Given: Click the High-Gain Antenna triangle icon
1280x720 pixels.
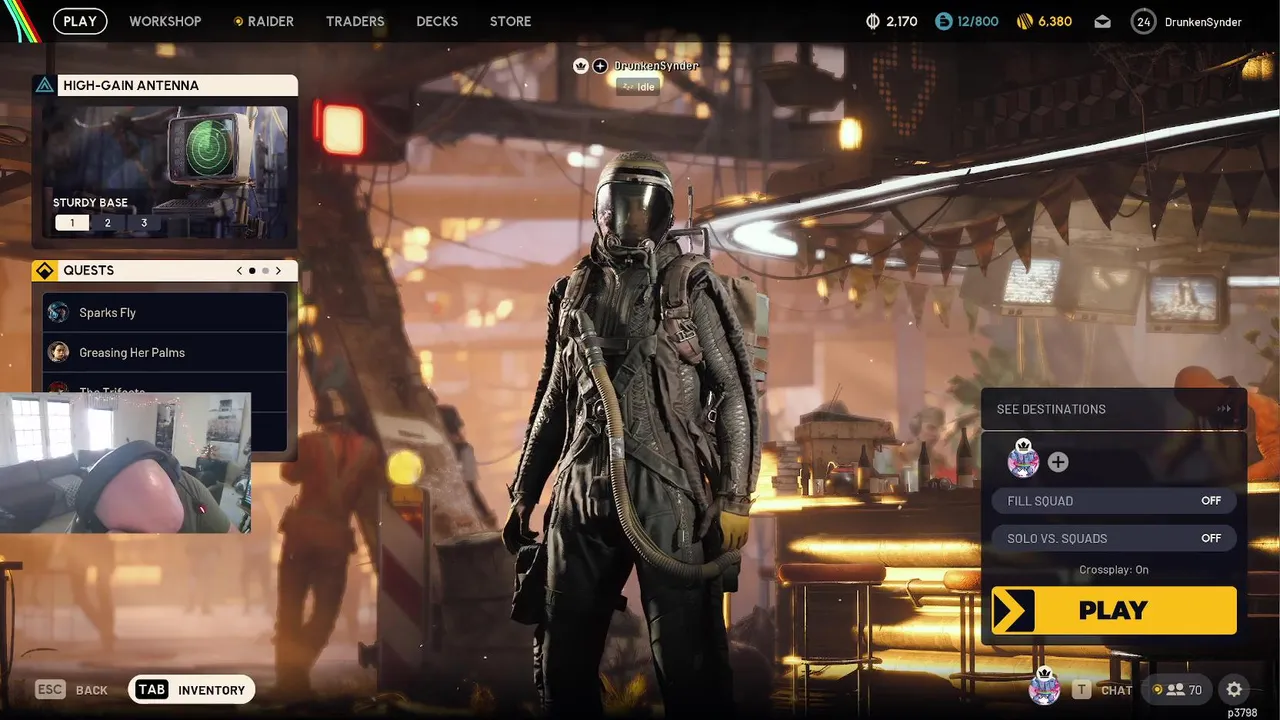Looking at the screenshot, I should tap(44, 85).
